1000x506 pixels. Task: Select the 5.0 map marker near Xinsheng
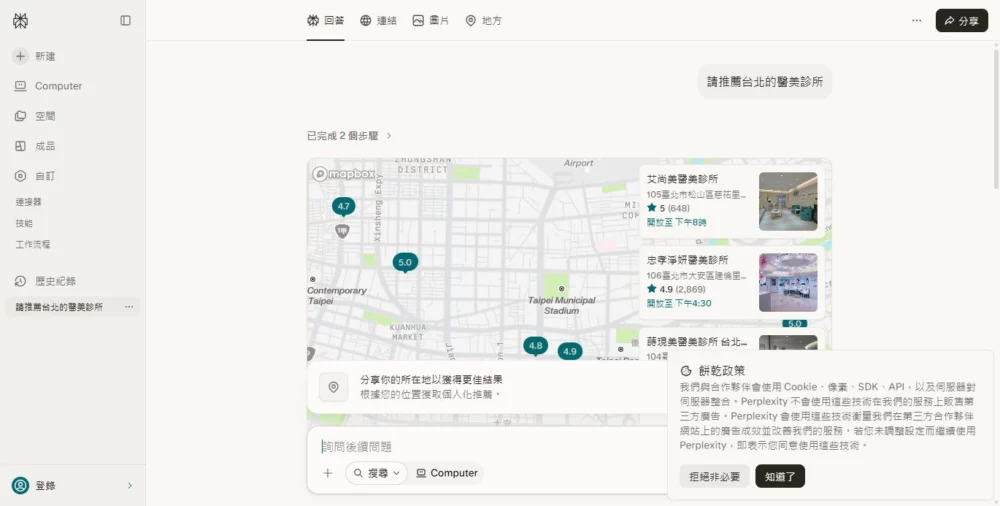click(x=405, y=263)
